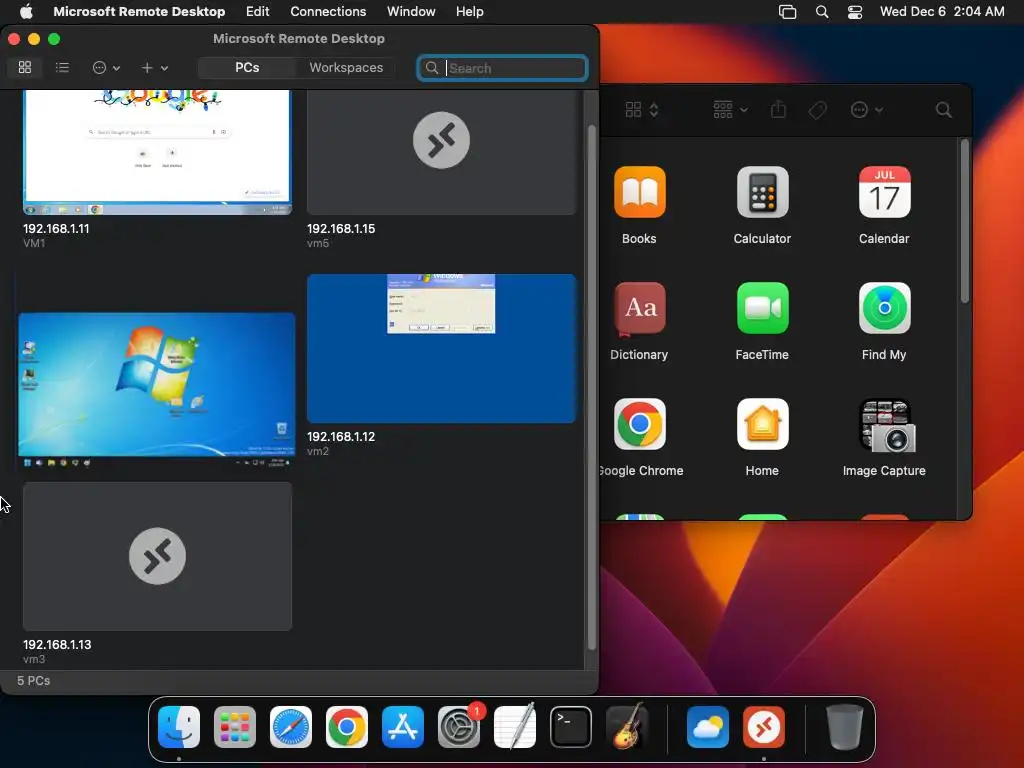Open Spotlight search in menu bar
The width and height of the screenshot is (1024, 768).
822,12
